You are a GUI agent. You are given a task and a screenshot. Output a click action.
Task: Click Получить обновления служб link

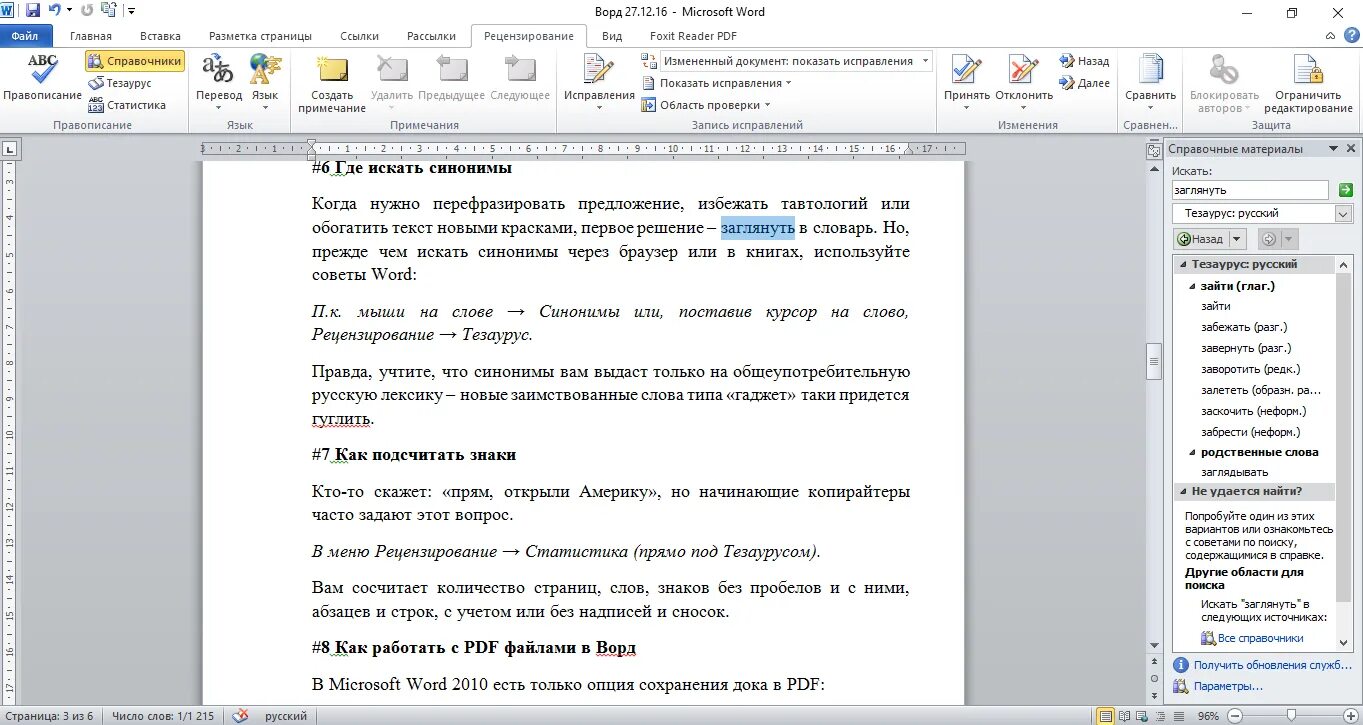coord(1273,665)
